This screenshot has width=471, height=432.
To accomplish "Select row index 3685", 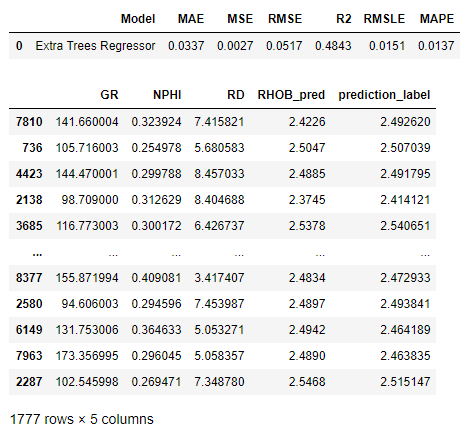I will tap(29, 226).
